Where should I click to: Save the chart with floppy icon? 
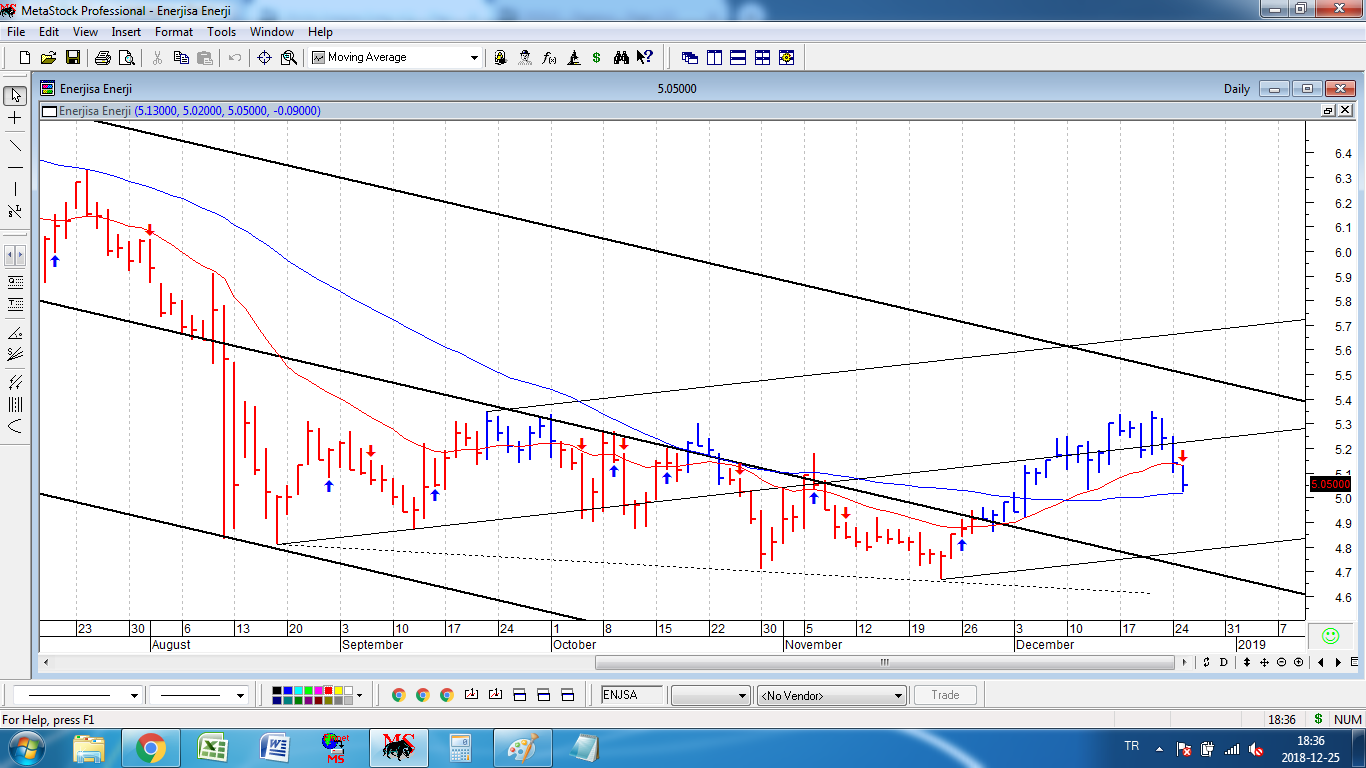tap(72, 58)
